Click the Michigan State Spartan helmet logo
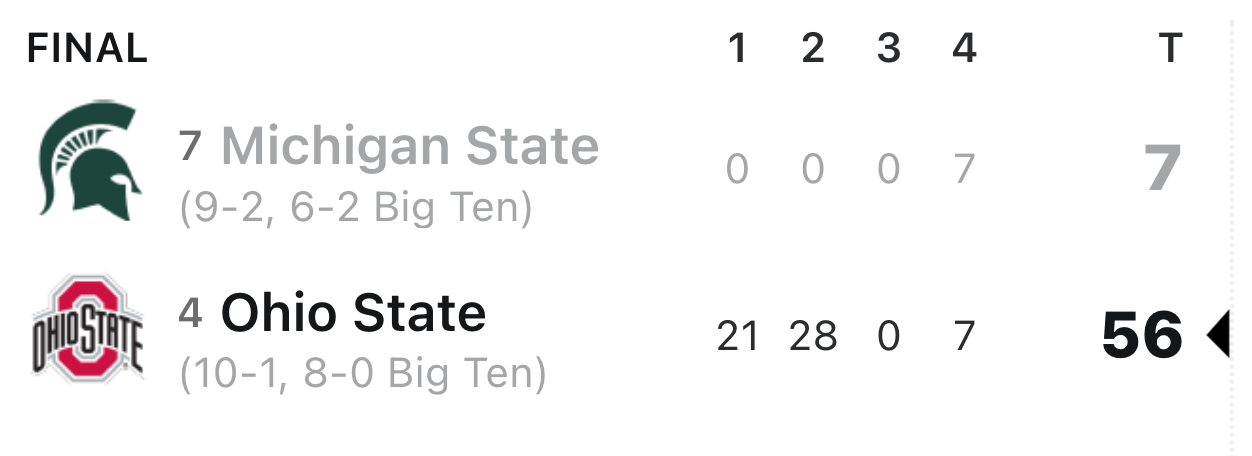The width and height of the screenshot is (1252, 456). click(89, 158)
